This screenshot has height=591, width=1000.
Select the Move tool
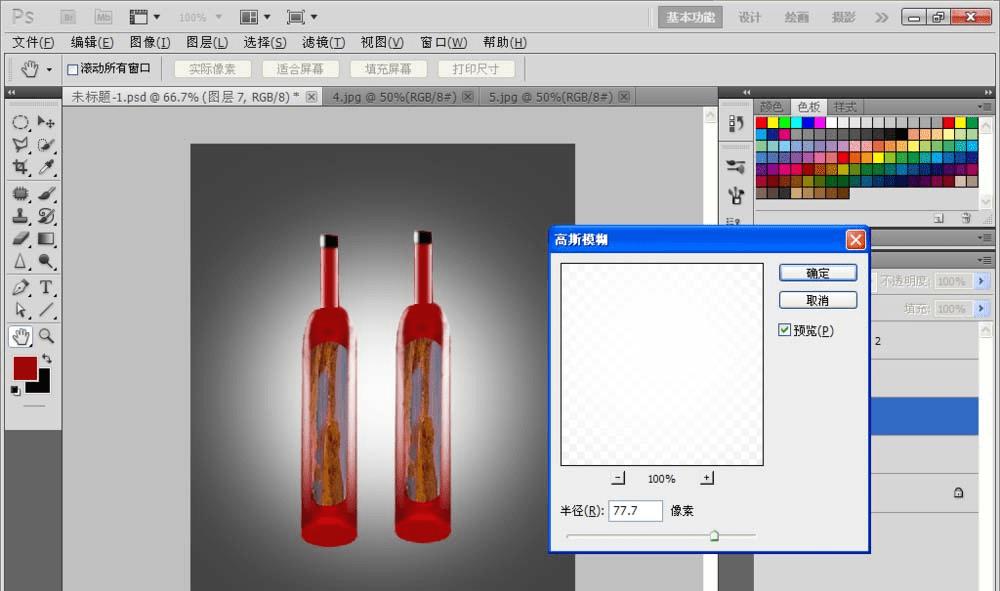pyautogui.click(x=45, y=122)
